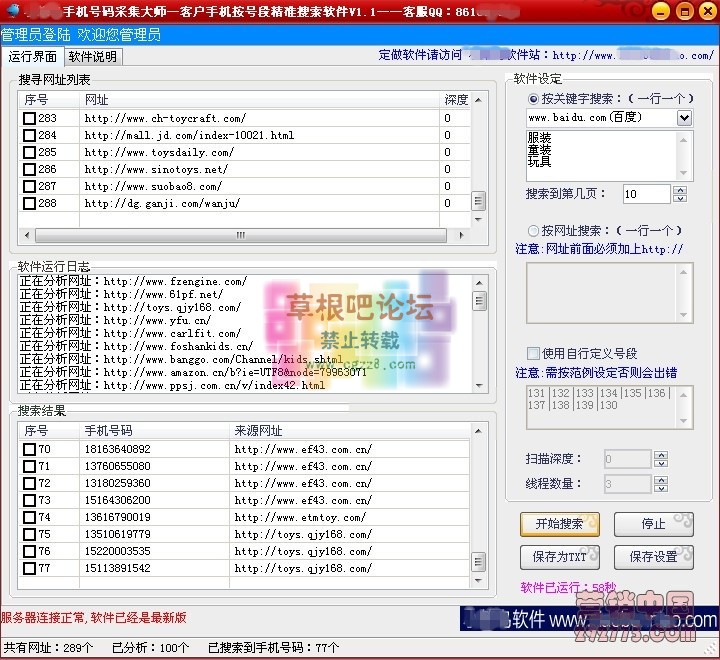This screenshot has height=660, width=720.
Task: Click the 深度 column header
Action: pyautogui.click(x=455, y=100)
